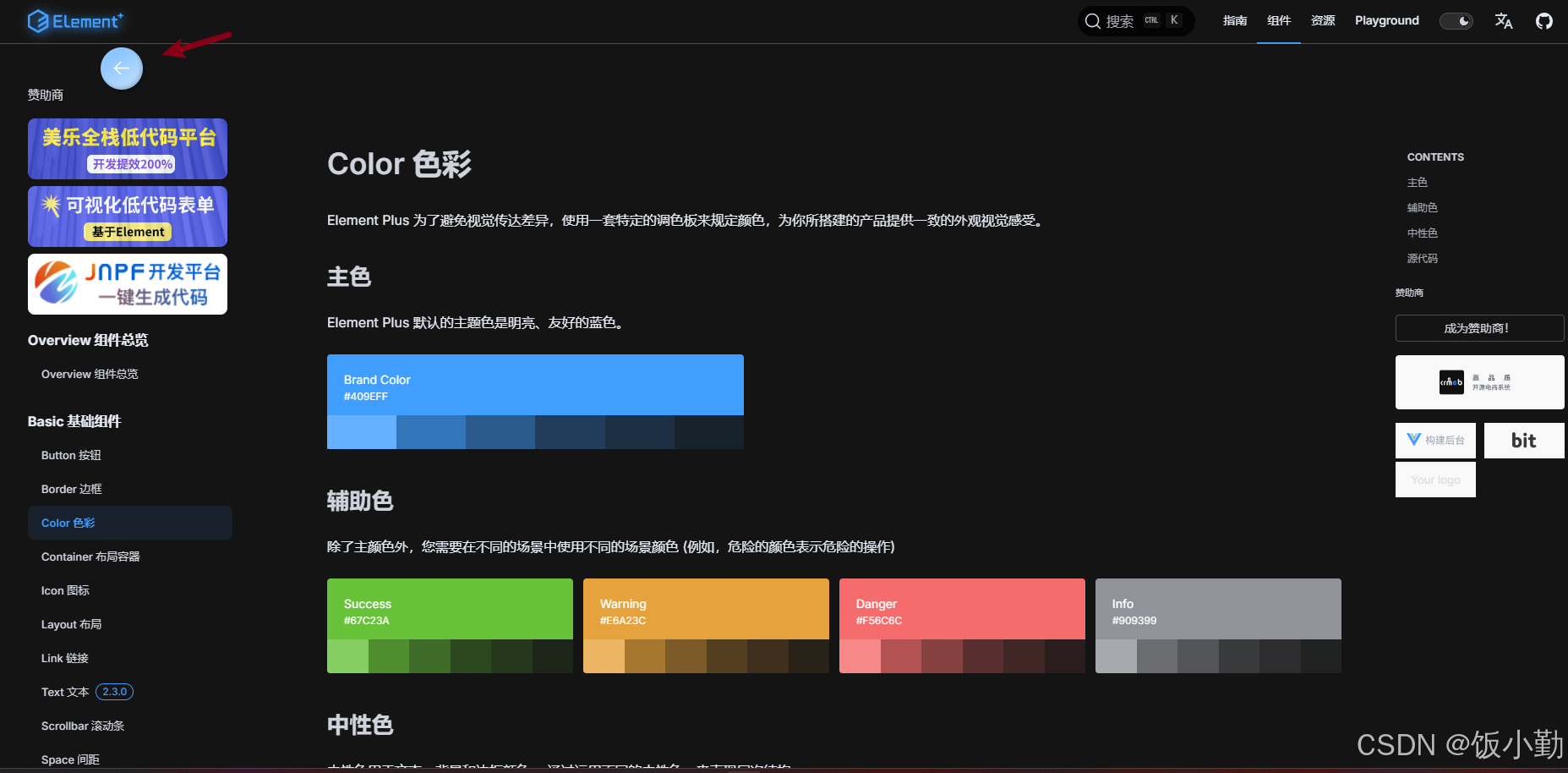
Task: Open the GitHub repository icon
Action: click(1544, 20)
